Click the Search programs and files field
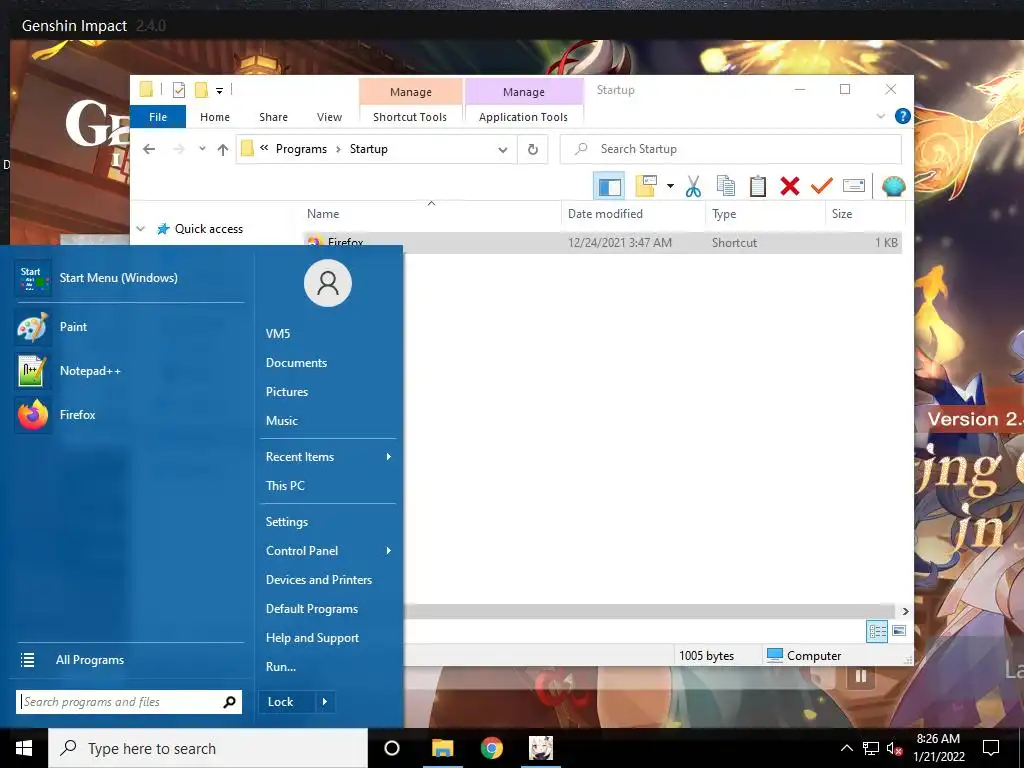Viewport: 1024px width, 768px height. (129, 702)
